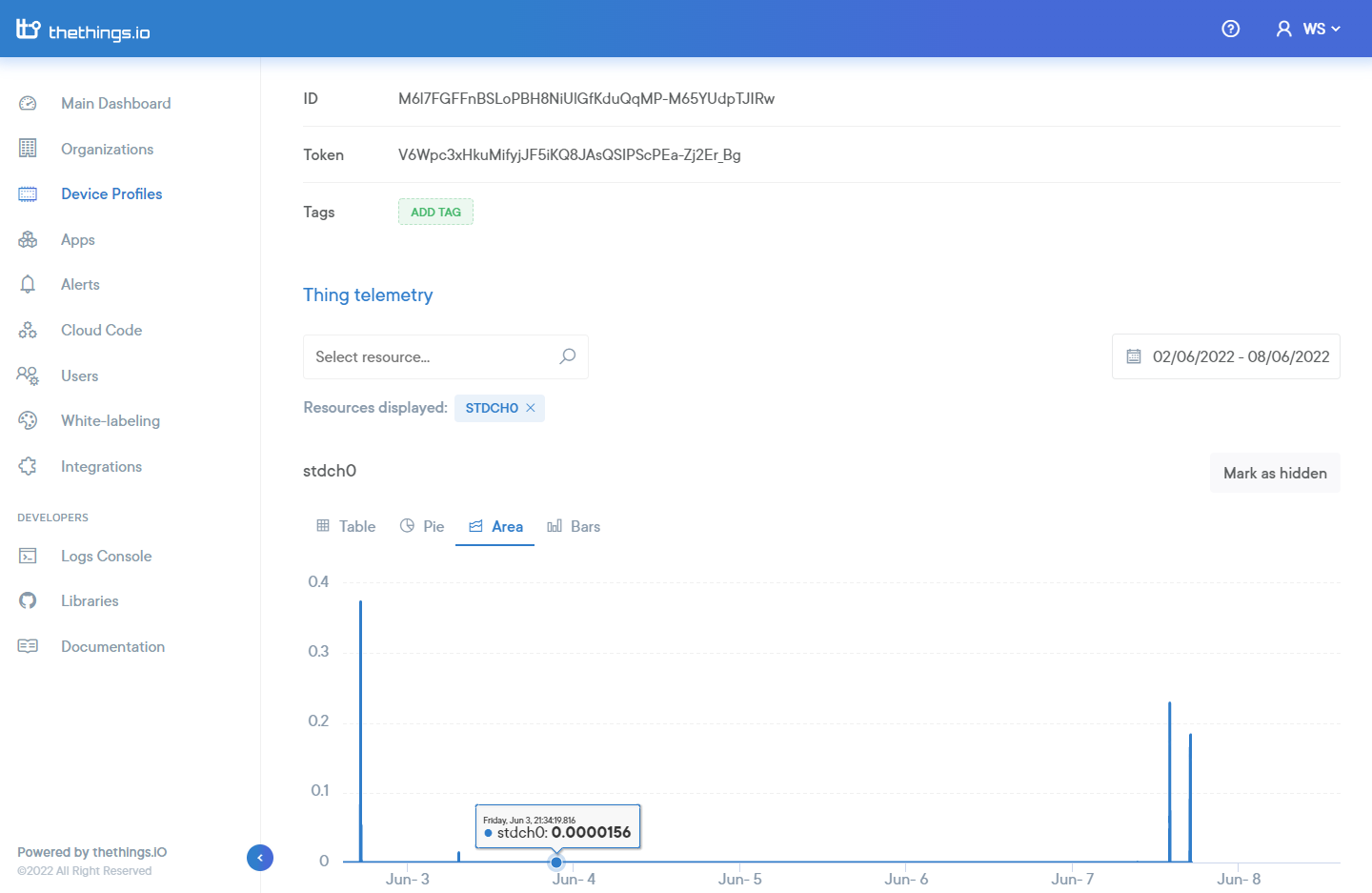
Task: Click Mark as hidden button
Action: coord(1275,473)
